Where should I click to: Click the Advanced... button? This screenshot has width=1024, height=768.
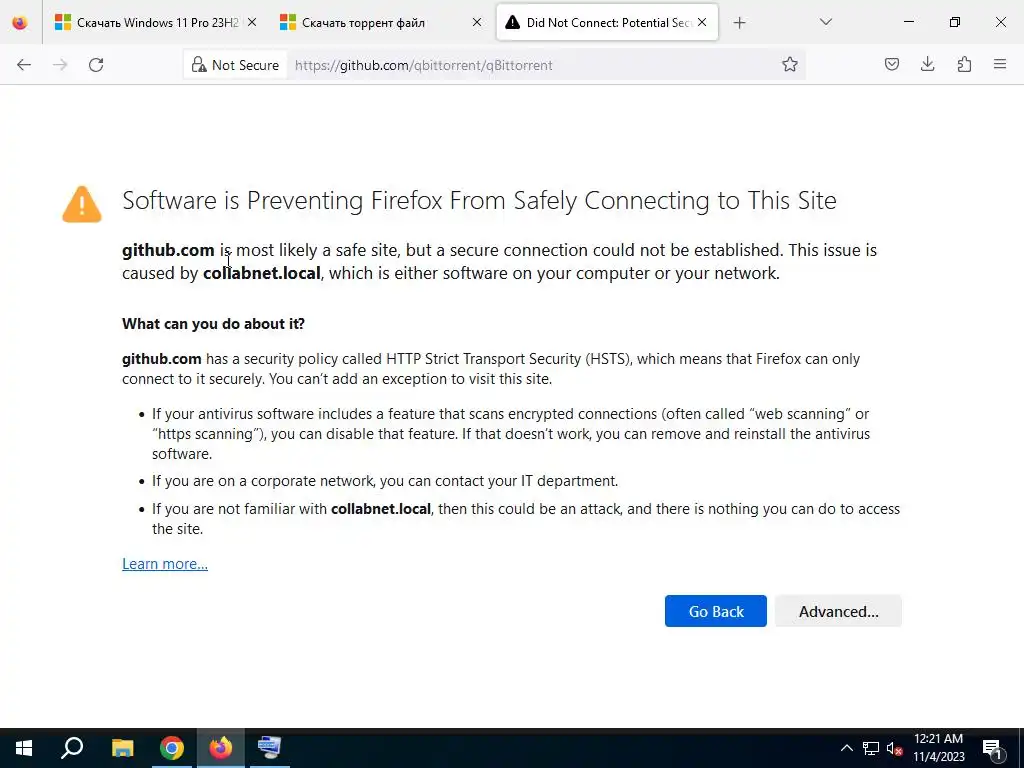point(839,611)
